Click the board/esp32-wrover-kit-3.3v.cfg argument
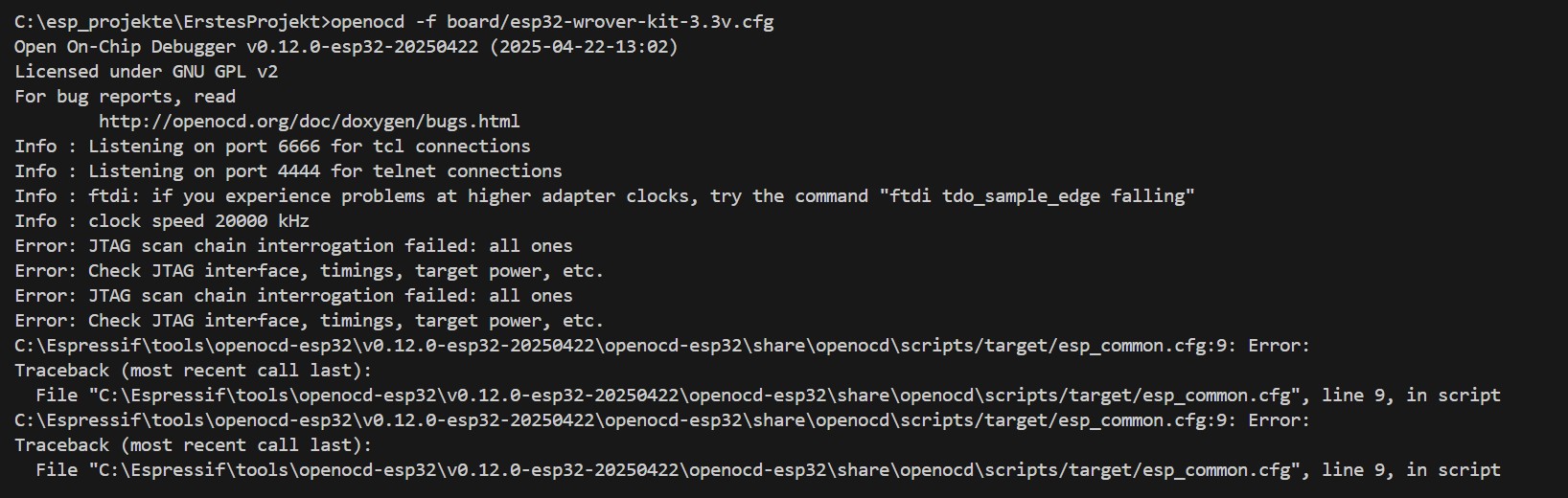Viewport: 1568px width, 498px height. point(610,22)
